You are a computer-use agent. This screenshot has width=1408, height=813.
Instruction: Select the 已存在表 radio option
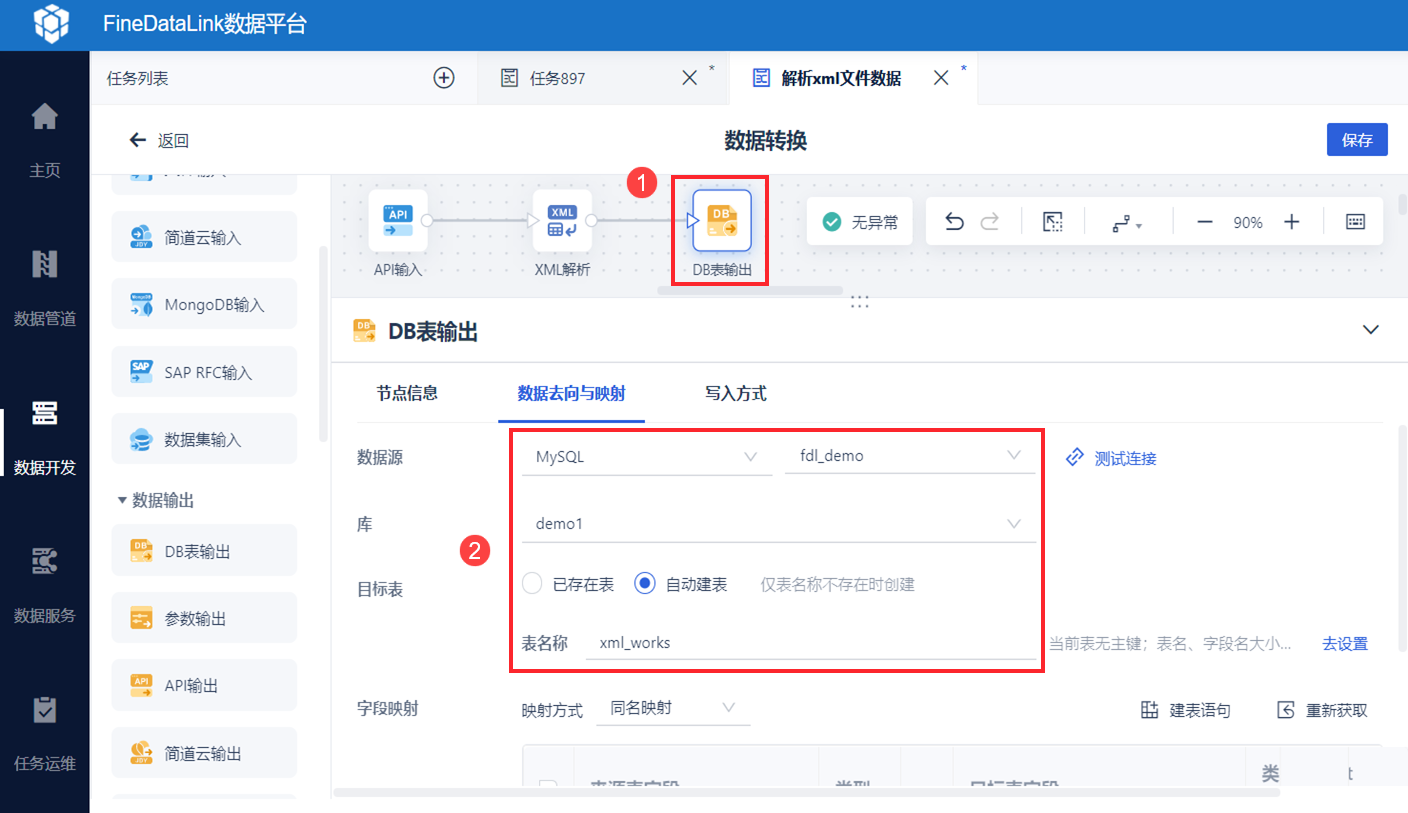coord(532,584)
